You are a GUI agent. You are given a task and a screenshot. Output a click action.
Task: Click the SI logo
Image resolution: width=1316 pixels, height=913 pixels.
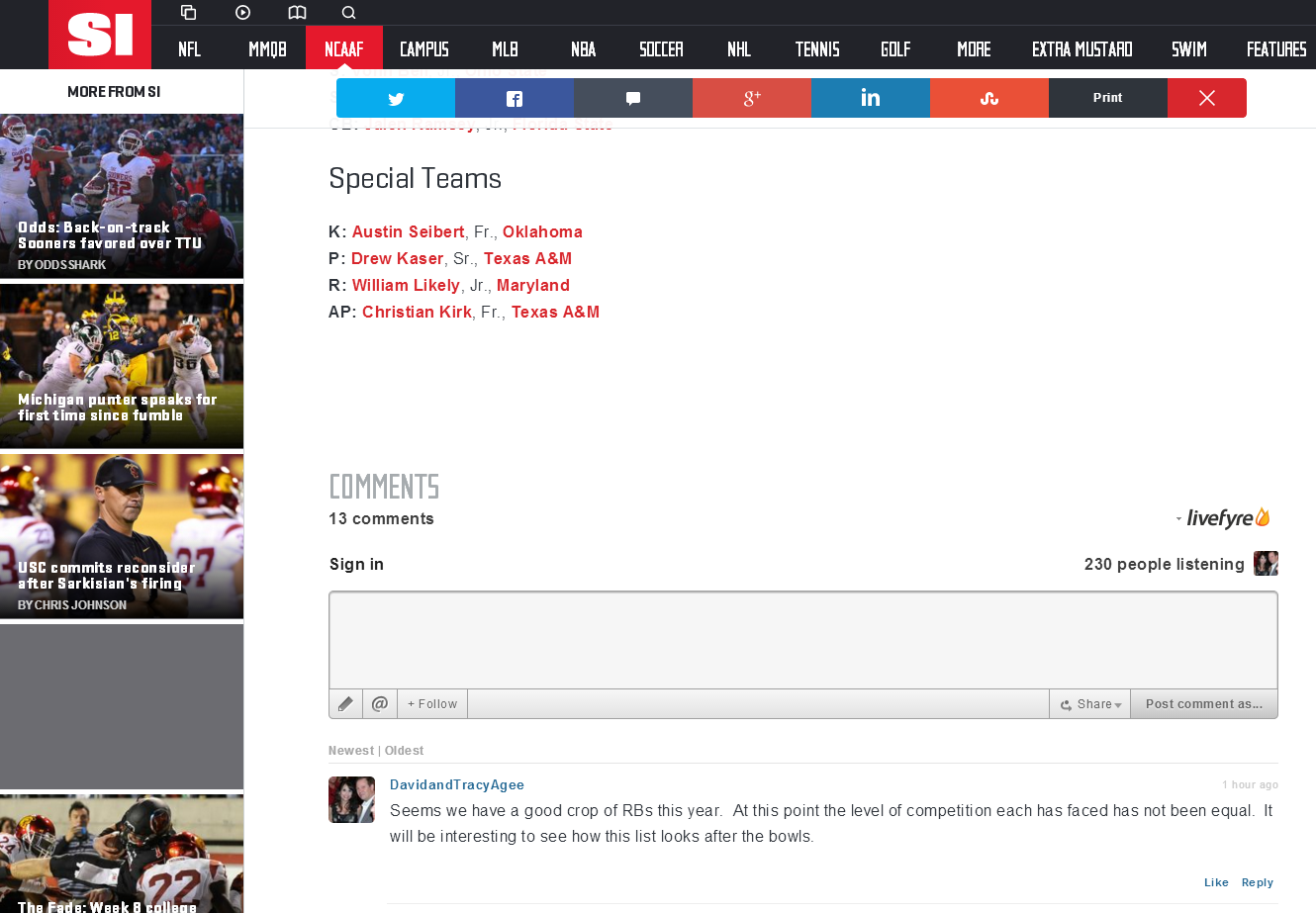(x=100, y=35)
